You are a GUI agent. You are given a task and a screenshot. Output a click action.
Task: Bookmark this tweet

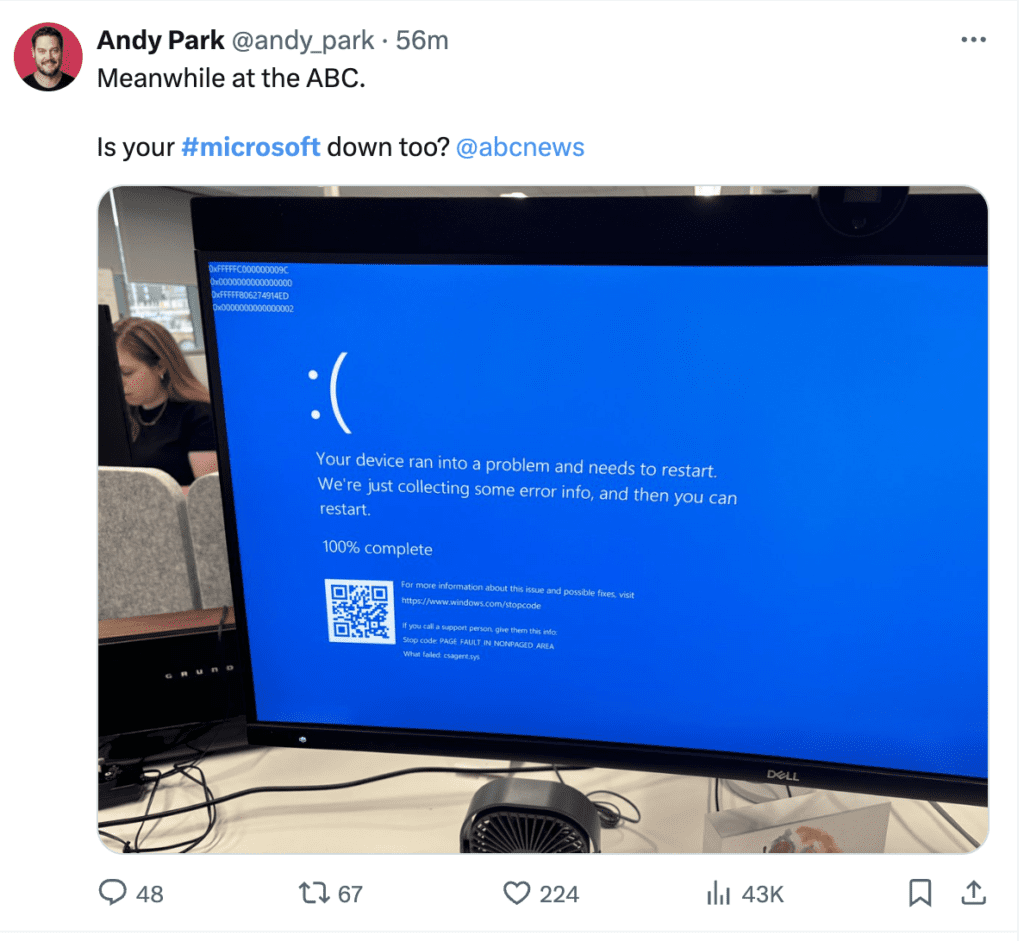pos(920,893)
